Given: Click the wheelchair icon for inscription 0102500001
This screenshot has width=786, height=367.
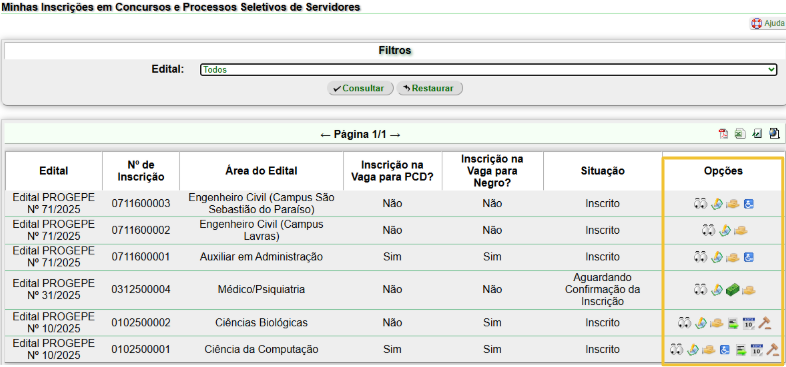Looking at the screenshot, I should [x=724, y=349].
